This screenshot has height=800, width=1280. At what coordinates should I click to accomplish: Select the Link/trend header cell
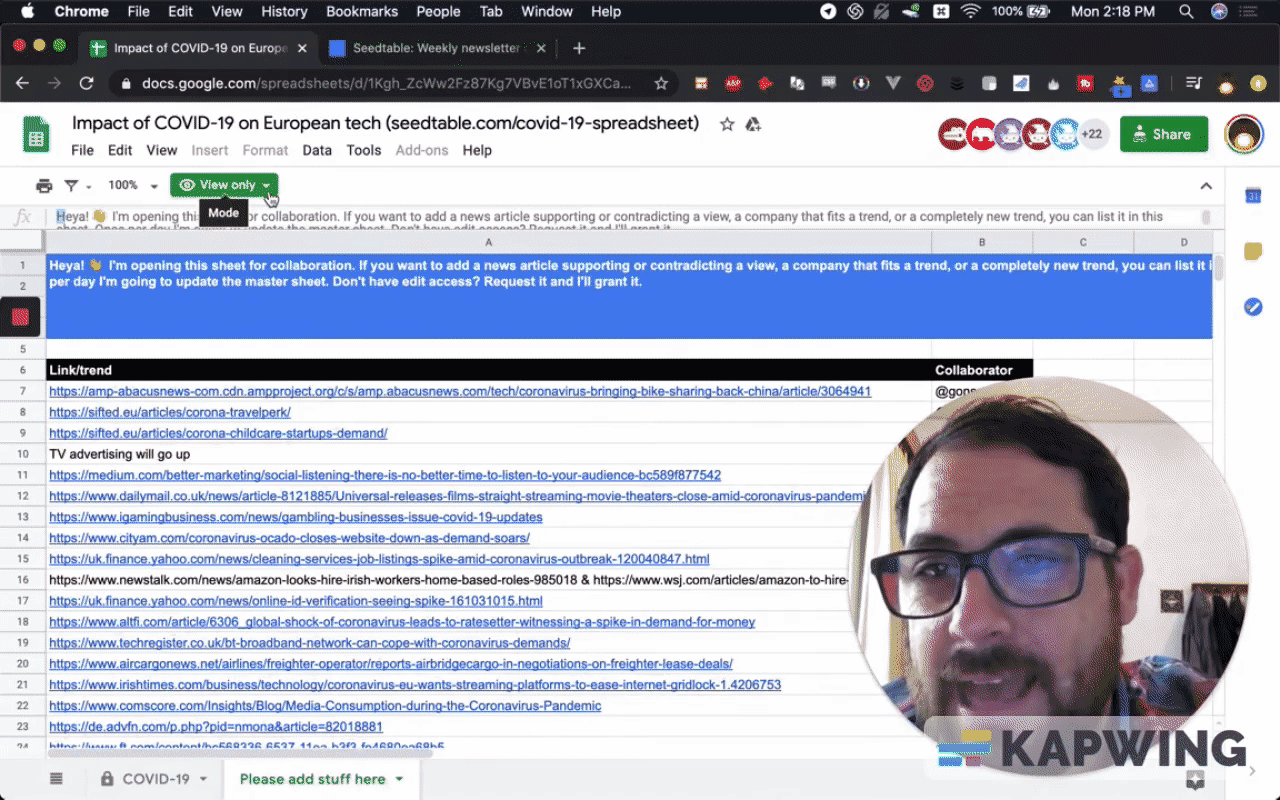[489, 370]
